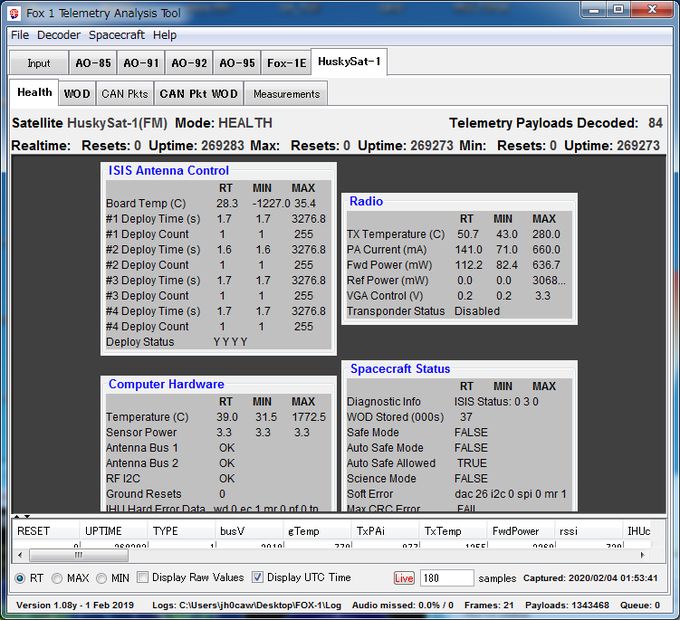Open the Help menu
Screen dimensions: 680x620
tap(164, 35)
